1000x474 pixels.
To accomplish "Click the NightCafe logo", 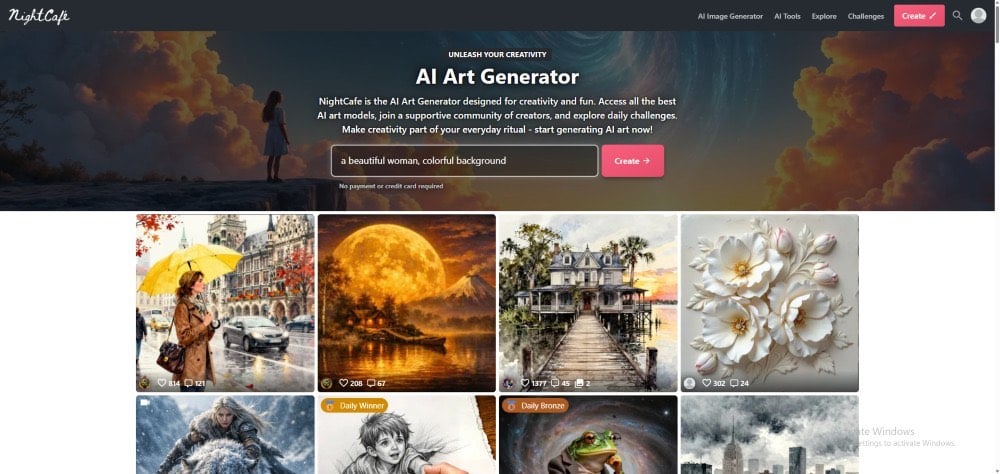I will 39,16.
